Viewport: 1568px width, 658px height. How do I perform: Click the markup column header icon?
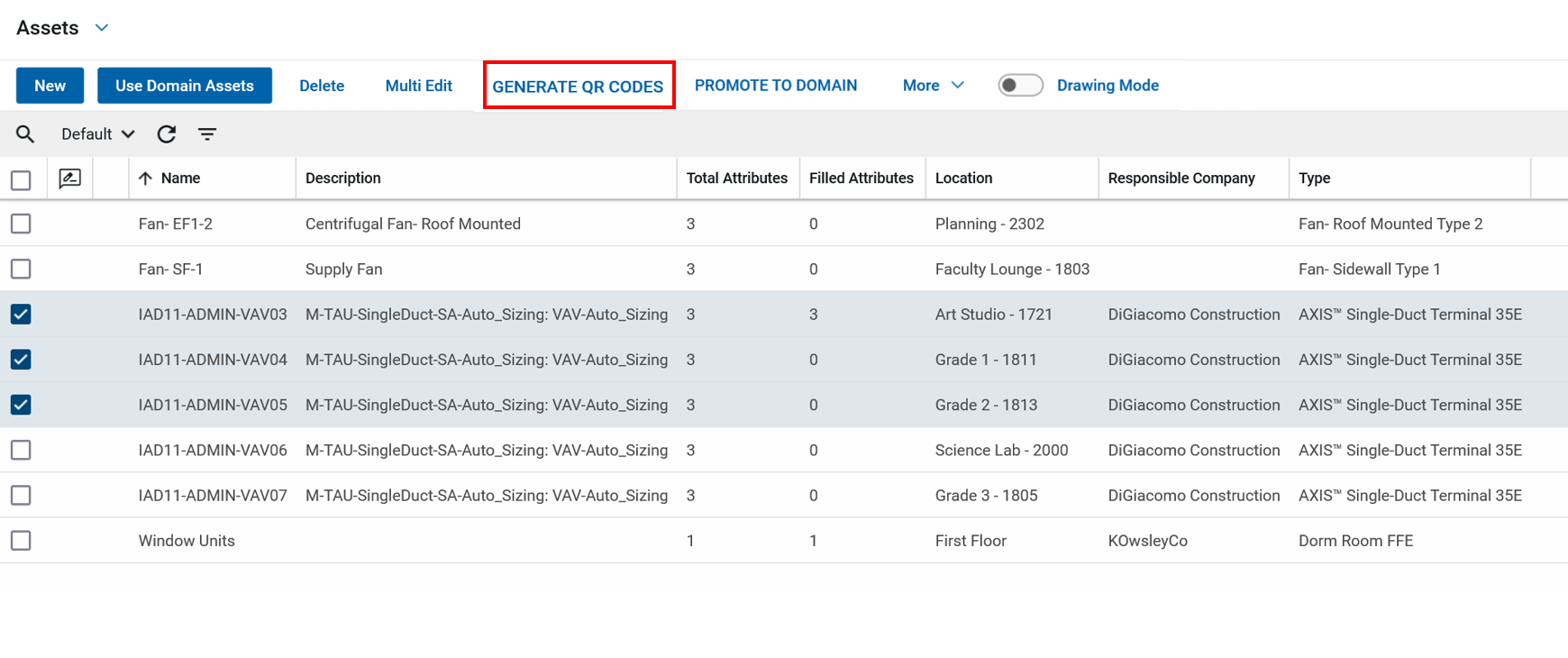[x=69, y=178]
